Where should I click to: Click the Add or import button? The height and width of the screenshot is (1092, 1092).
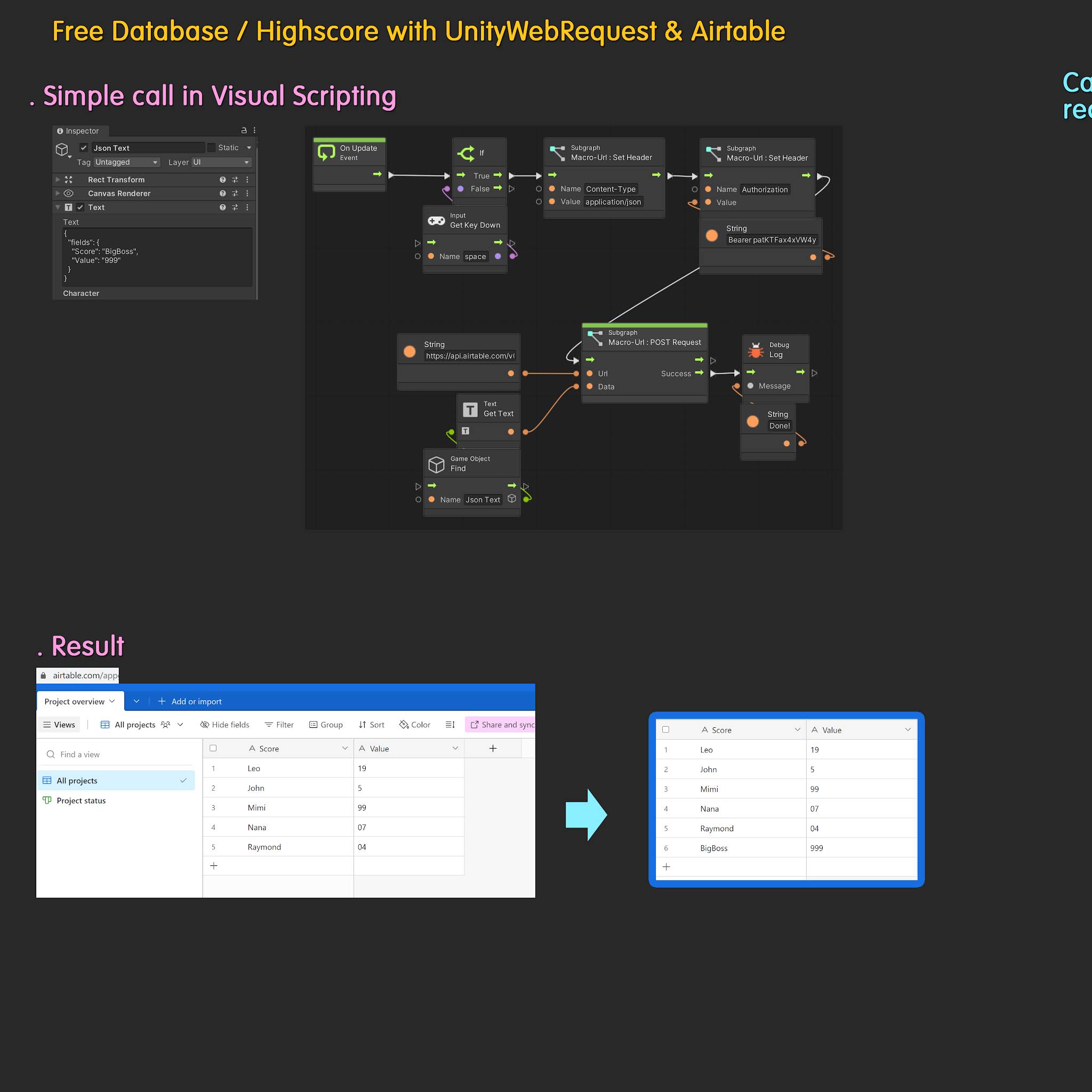point(190,702)
